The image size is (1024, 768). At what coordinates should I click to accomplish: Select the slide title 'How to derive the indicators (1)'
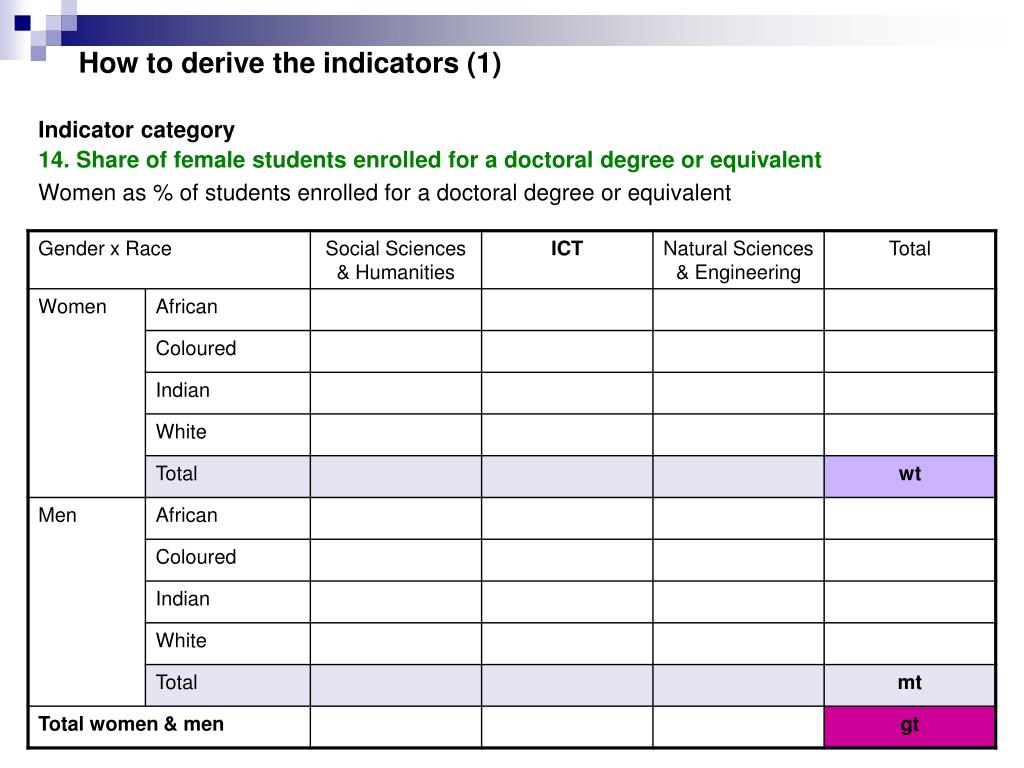[x=290, y=63]
